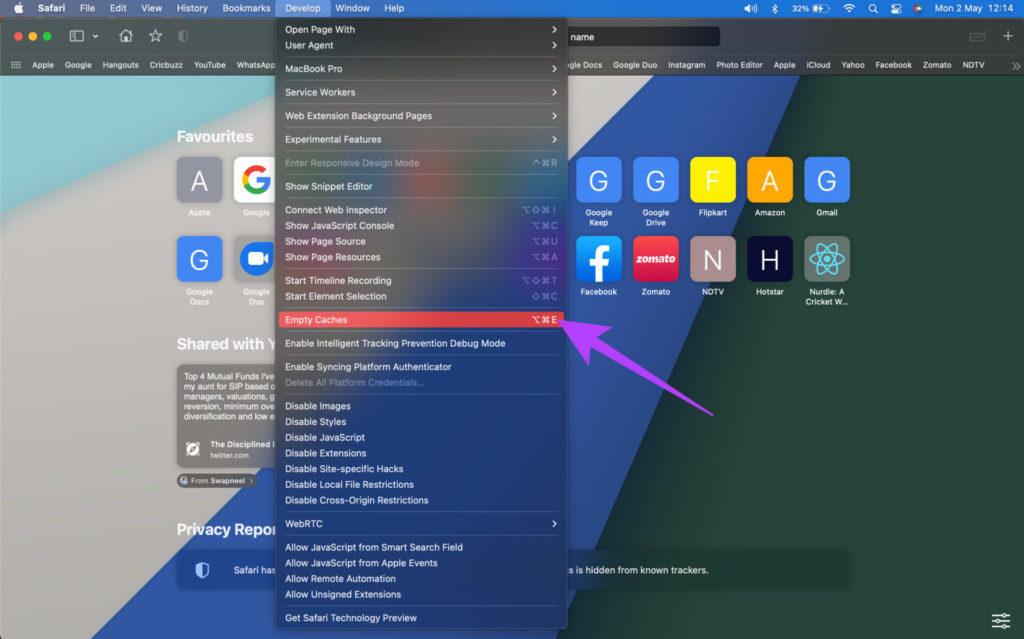Open the Google Drive favourite tile
1024x639 pixels.
coord(656,180)
